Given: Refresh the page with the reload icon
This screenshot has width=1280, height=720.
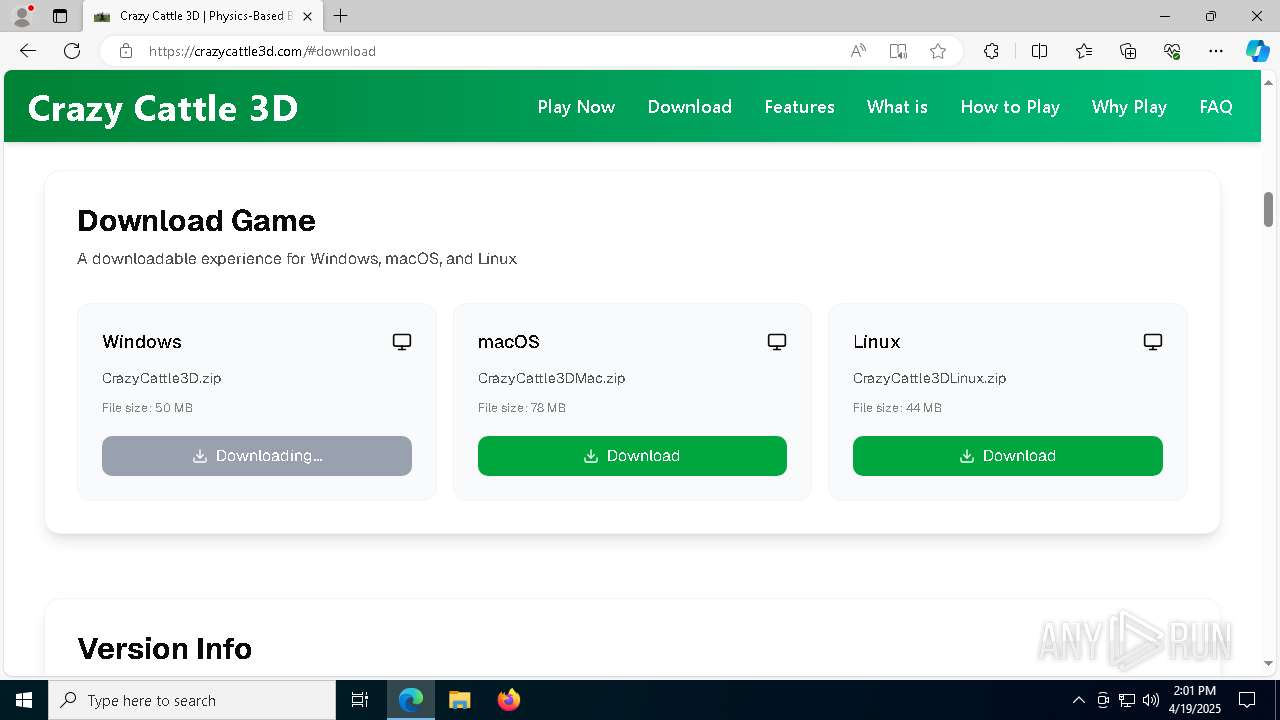Looking at the screenshot, I should pyautogui.click(x=72, y=51).
